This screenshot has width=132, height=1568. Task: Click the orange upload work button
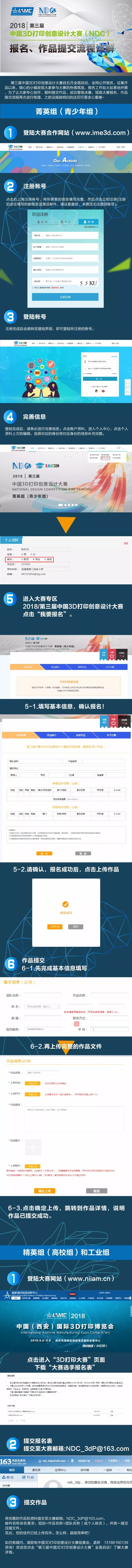[x=54, y=926]
